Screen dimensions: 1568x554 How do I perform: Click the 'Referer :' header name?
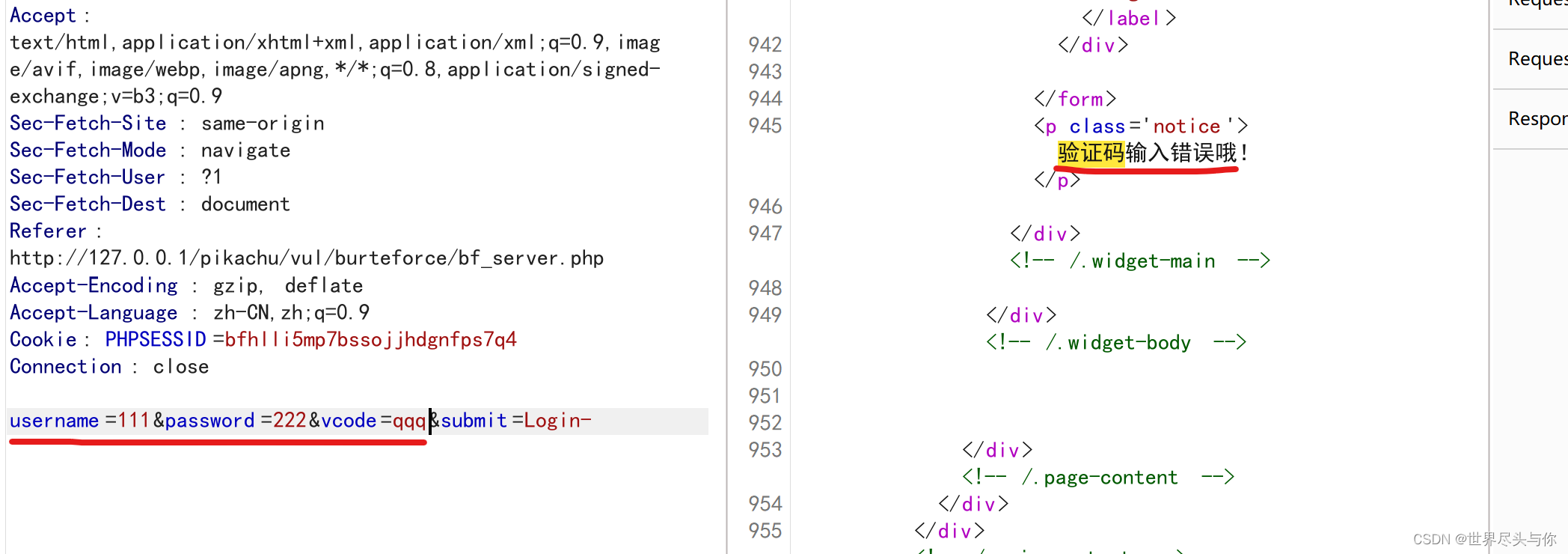point(55,231)
